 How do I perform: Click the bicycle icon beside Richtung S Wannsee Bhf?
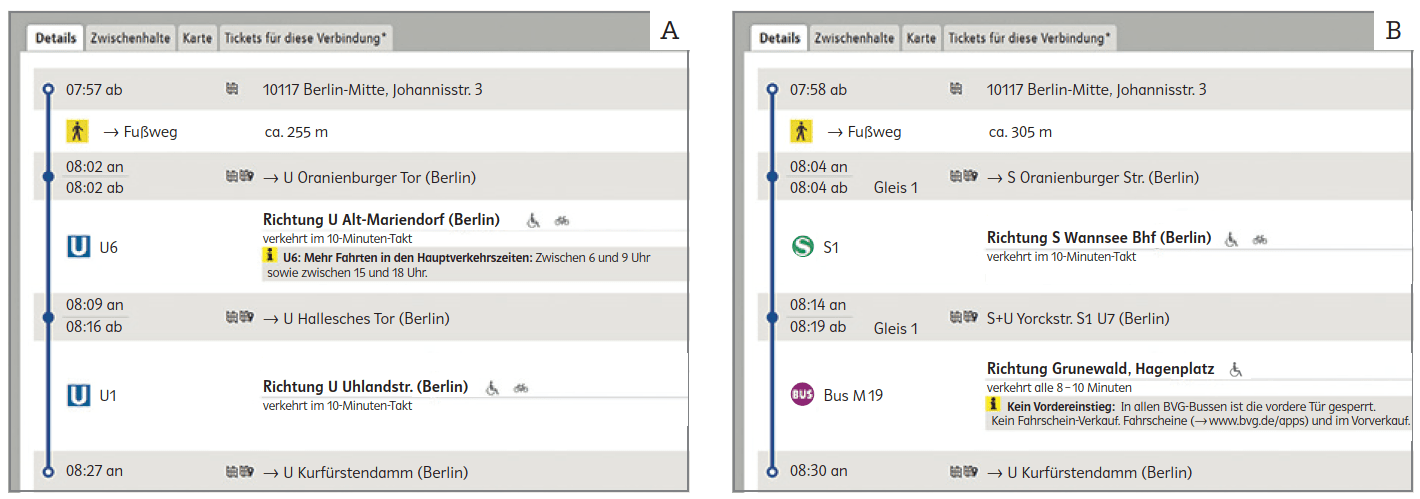(1260, 239)
